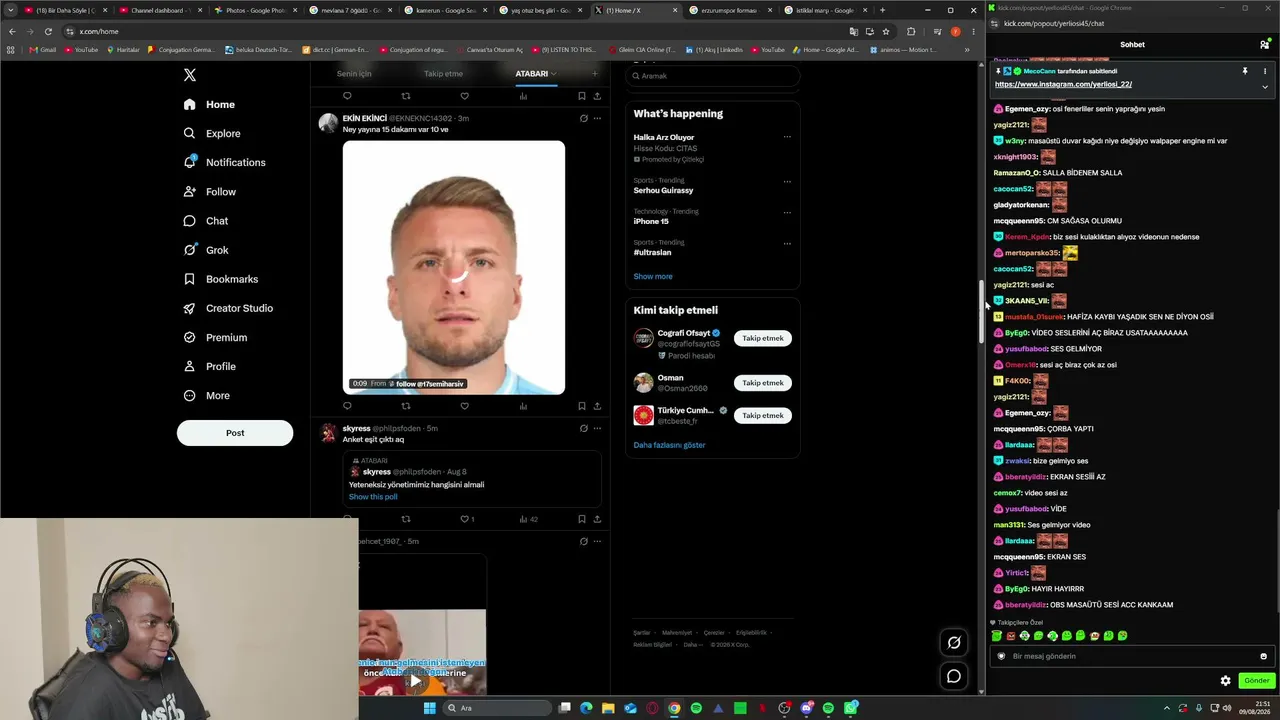This screenshot has height=720, width=1280.
Task: Open Kick chat settings gear
Action: 1225,681
